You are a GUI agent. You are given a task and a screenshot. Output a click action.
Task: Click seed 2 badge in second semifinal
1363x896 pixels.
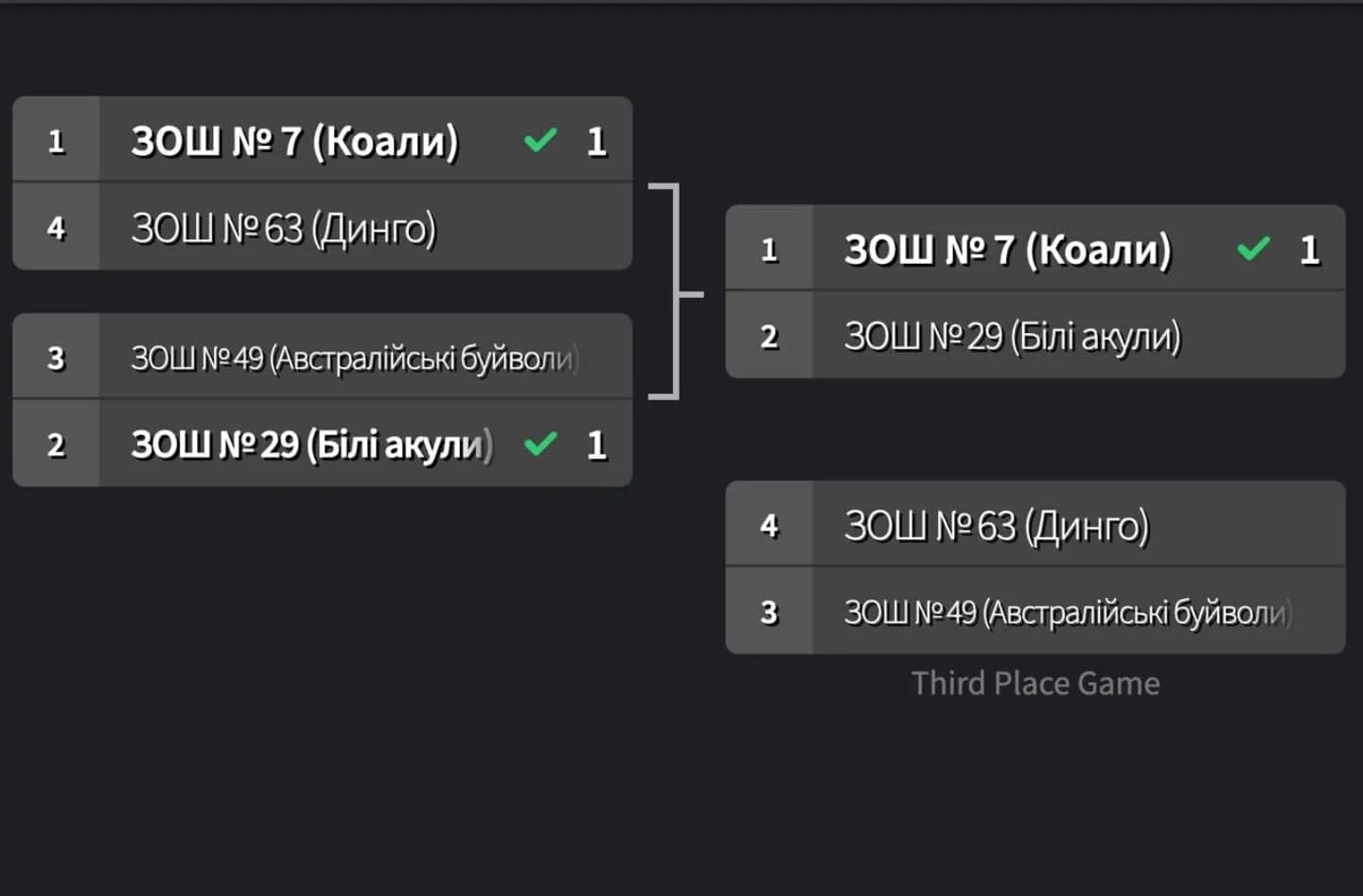[56, 444]
